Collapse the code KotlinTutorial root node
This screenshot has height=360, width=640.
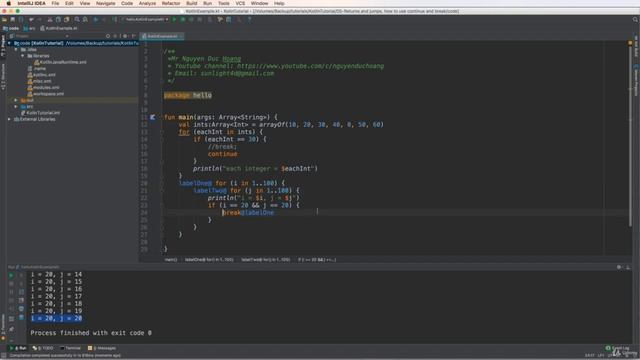point(9,43)
